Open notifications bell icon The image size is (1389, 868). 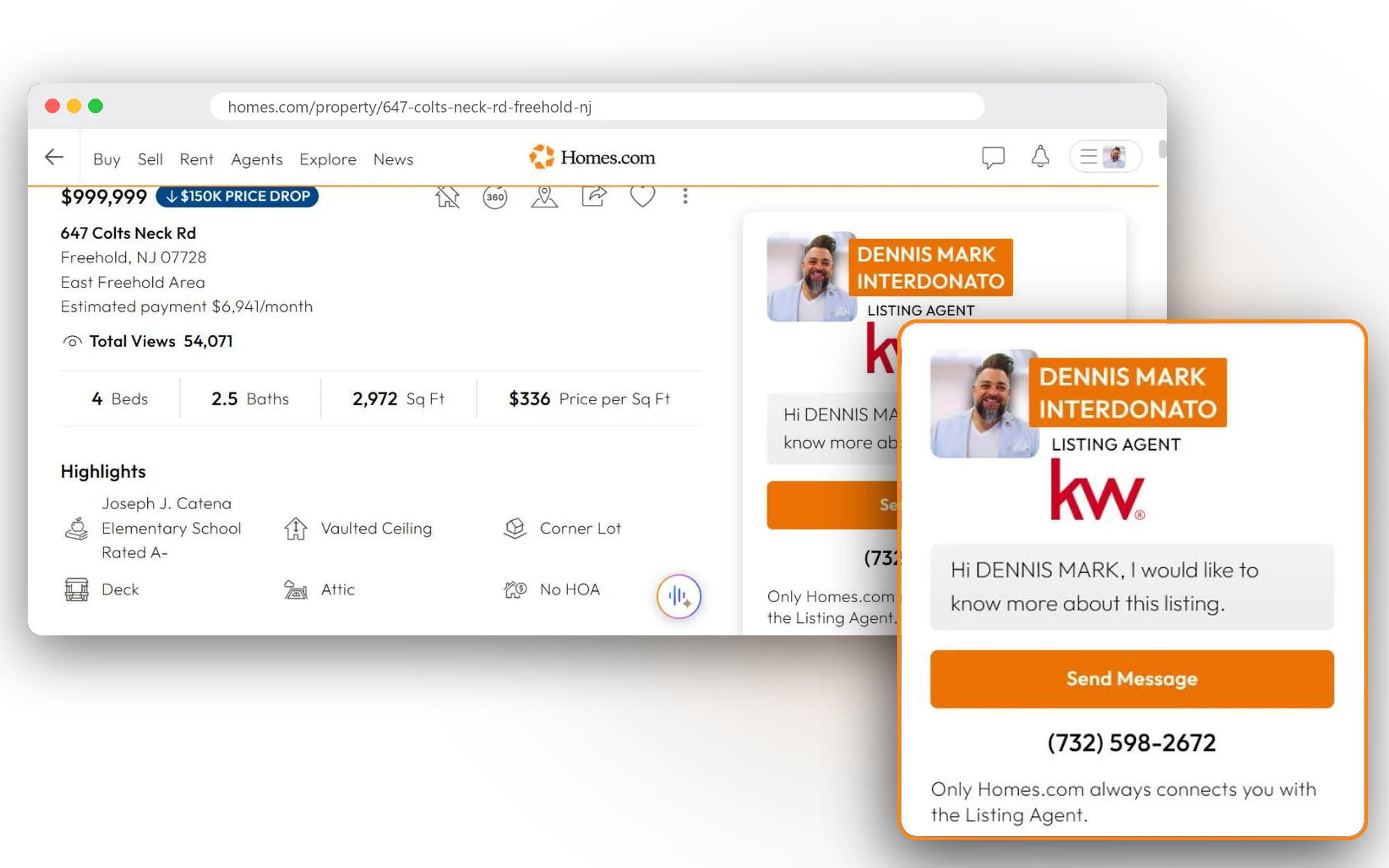pos(1040,157)
